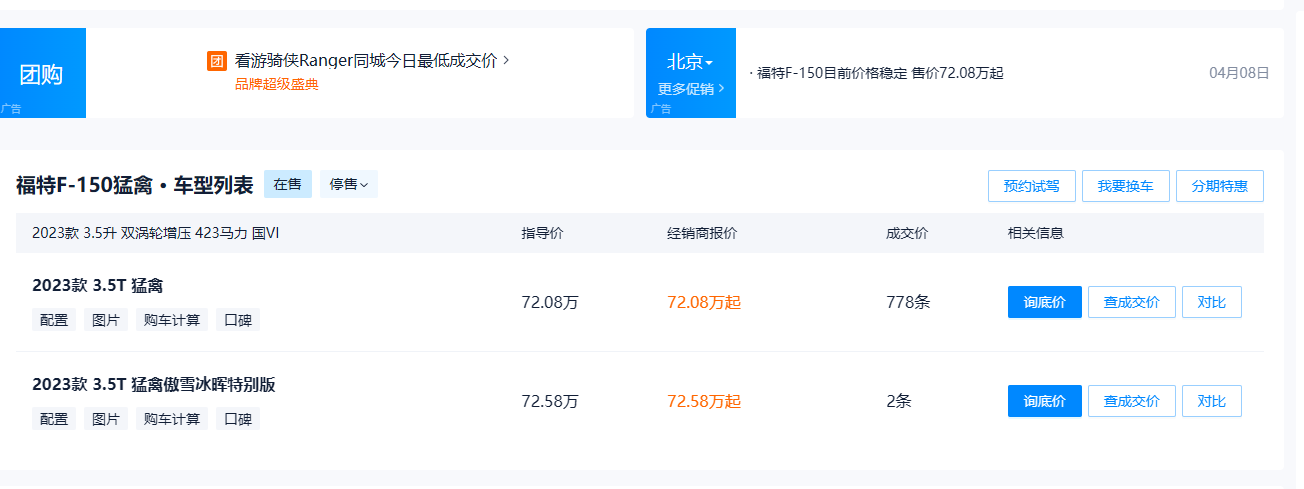
Task: Click 查成交价 for 猛禽傲雪冰晖特别版
Action: (x=1131, y=401)
